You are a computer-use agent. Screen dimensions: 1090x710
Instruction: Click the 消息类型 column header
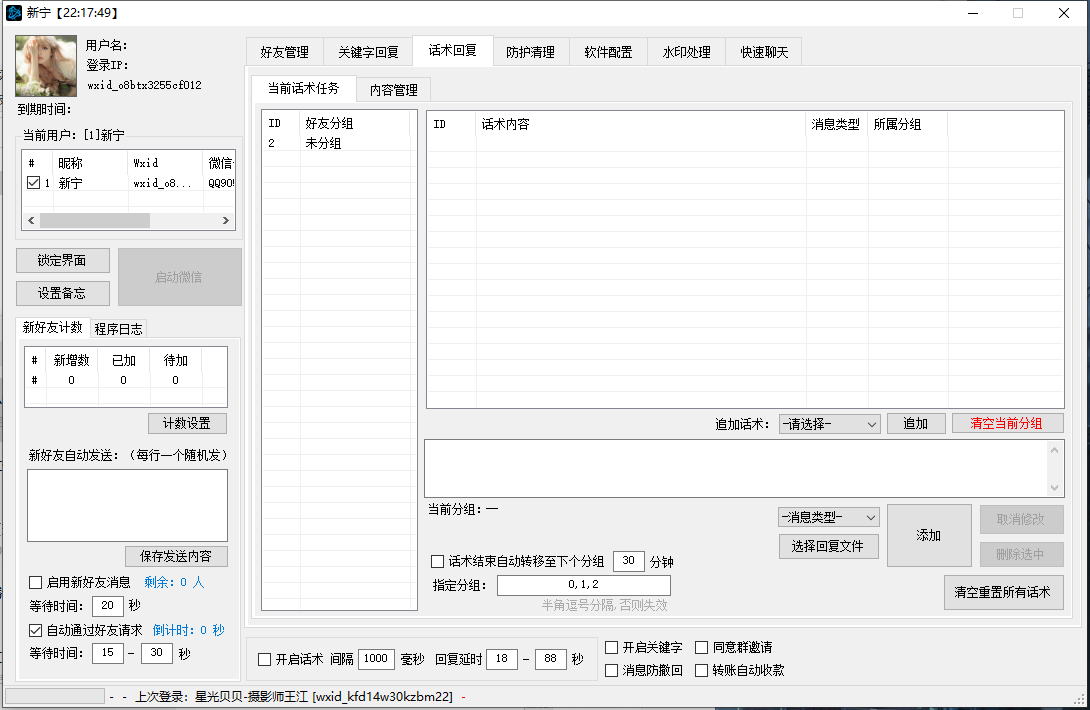[x=836, y=124]
